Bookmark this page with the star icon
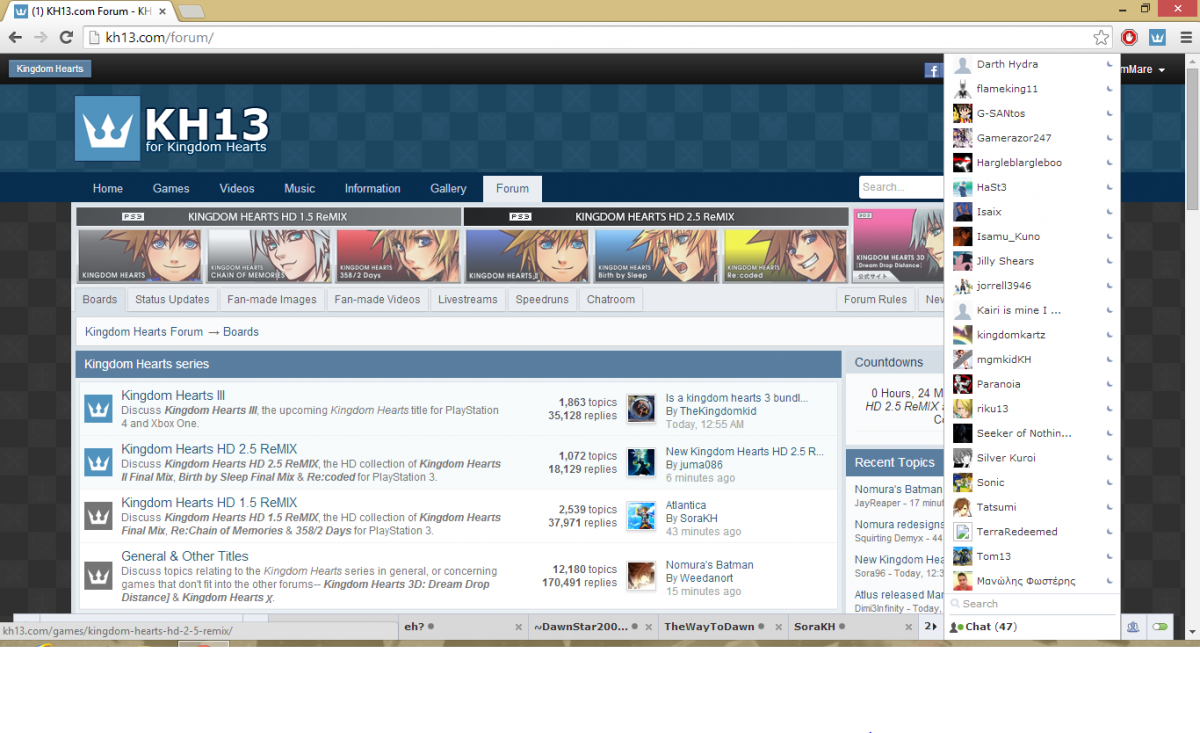 coord(1101,37)
